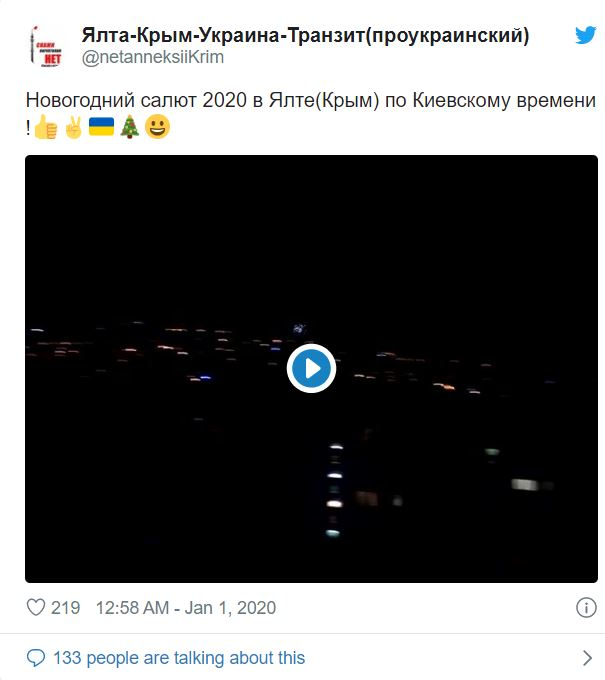The image size is (605, 680).
Task: Click the Twitter bird logo icon
Action: coord(586,35)
